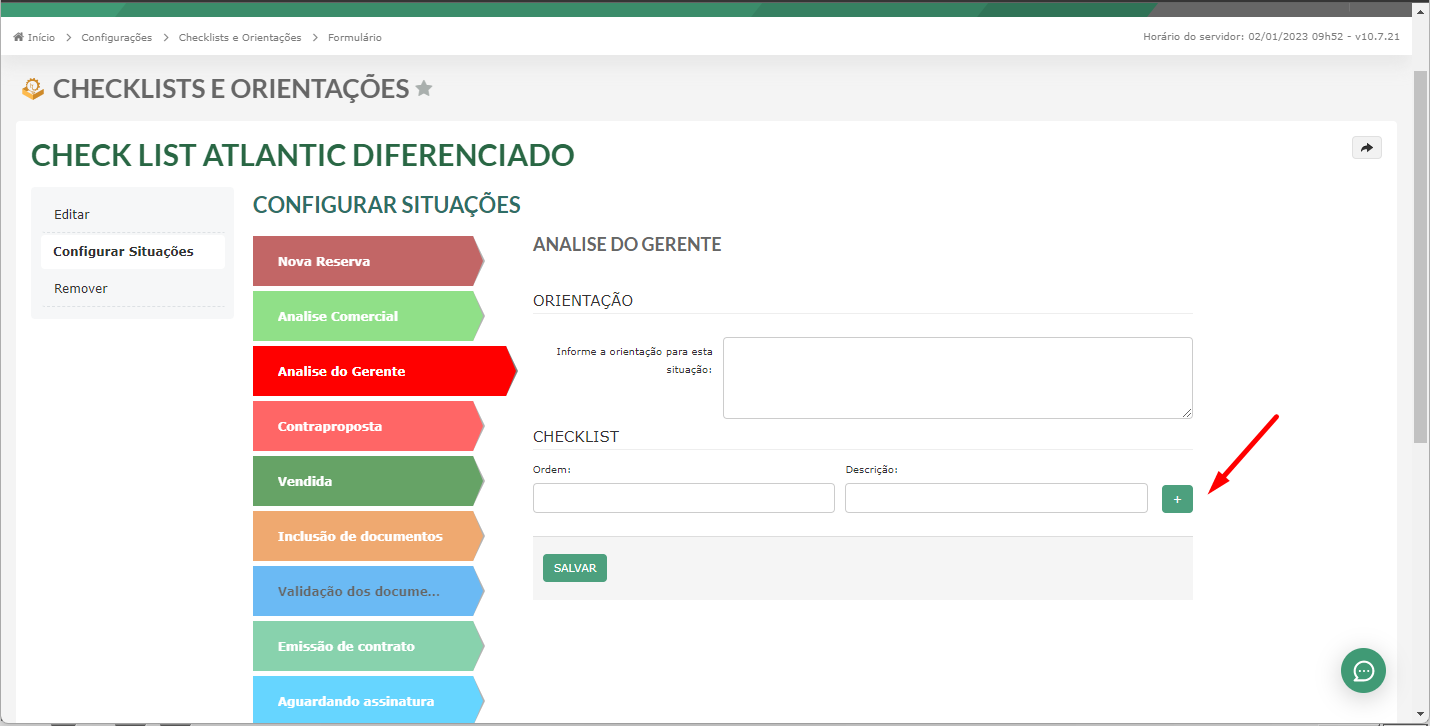Open Checklists e Orientações breadcrumb link
Viewport: 1430px width, 726px height.
(x=240, y=37)
